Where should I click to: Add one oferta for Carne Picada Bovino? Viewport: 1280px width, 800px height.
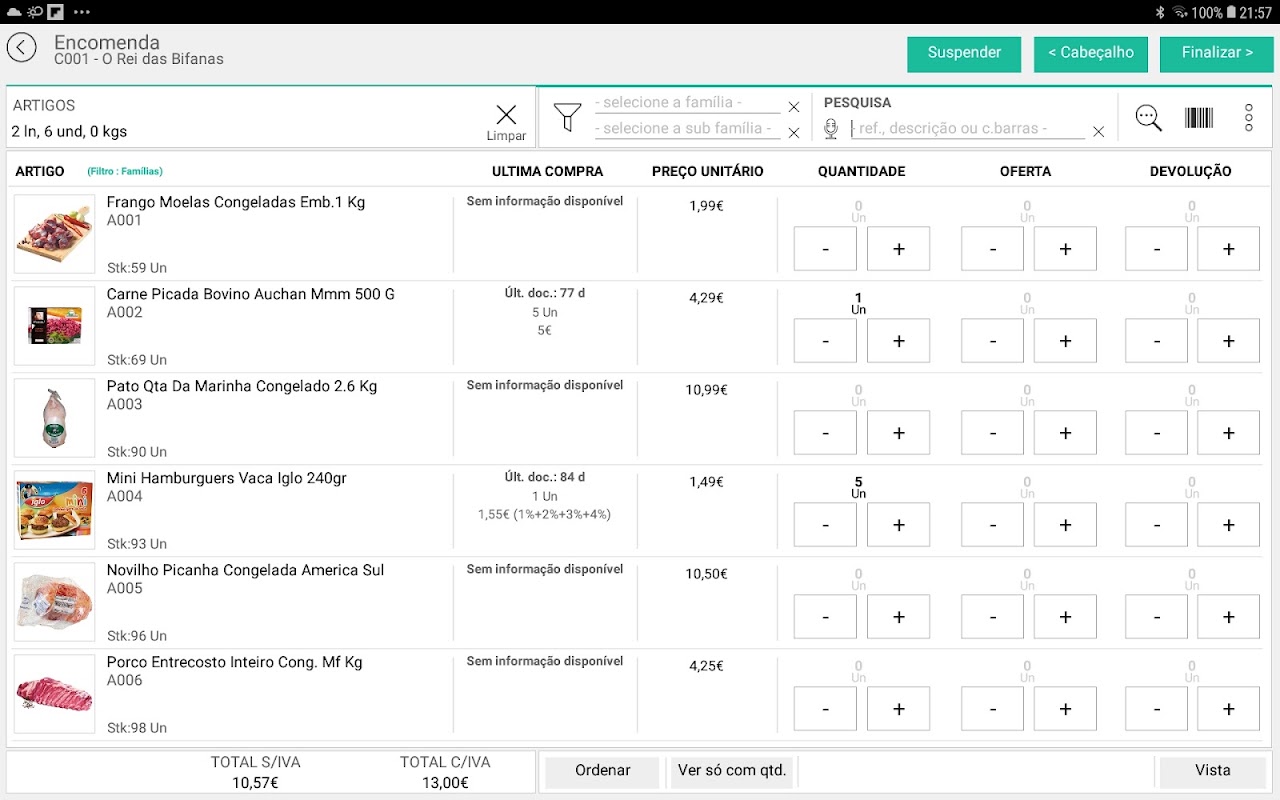(1065, 341)
